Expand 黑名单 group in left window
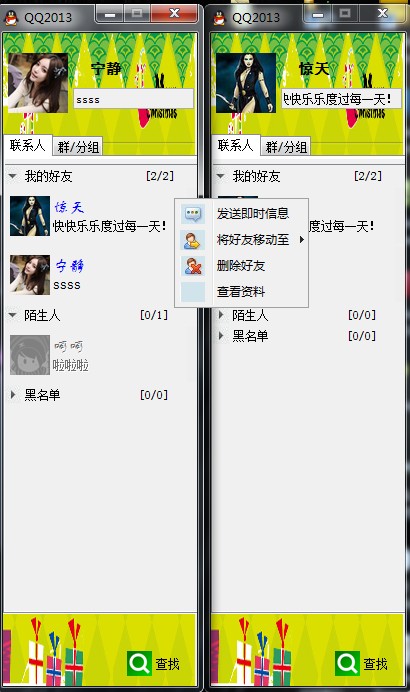The image size is (410, 692). (13, 395)
